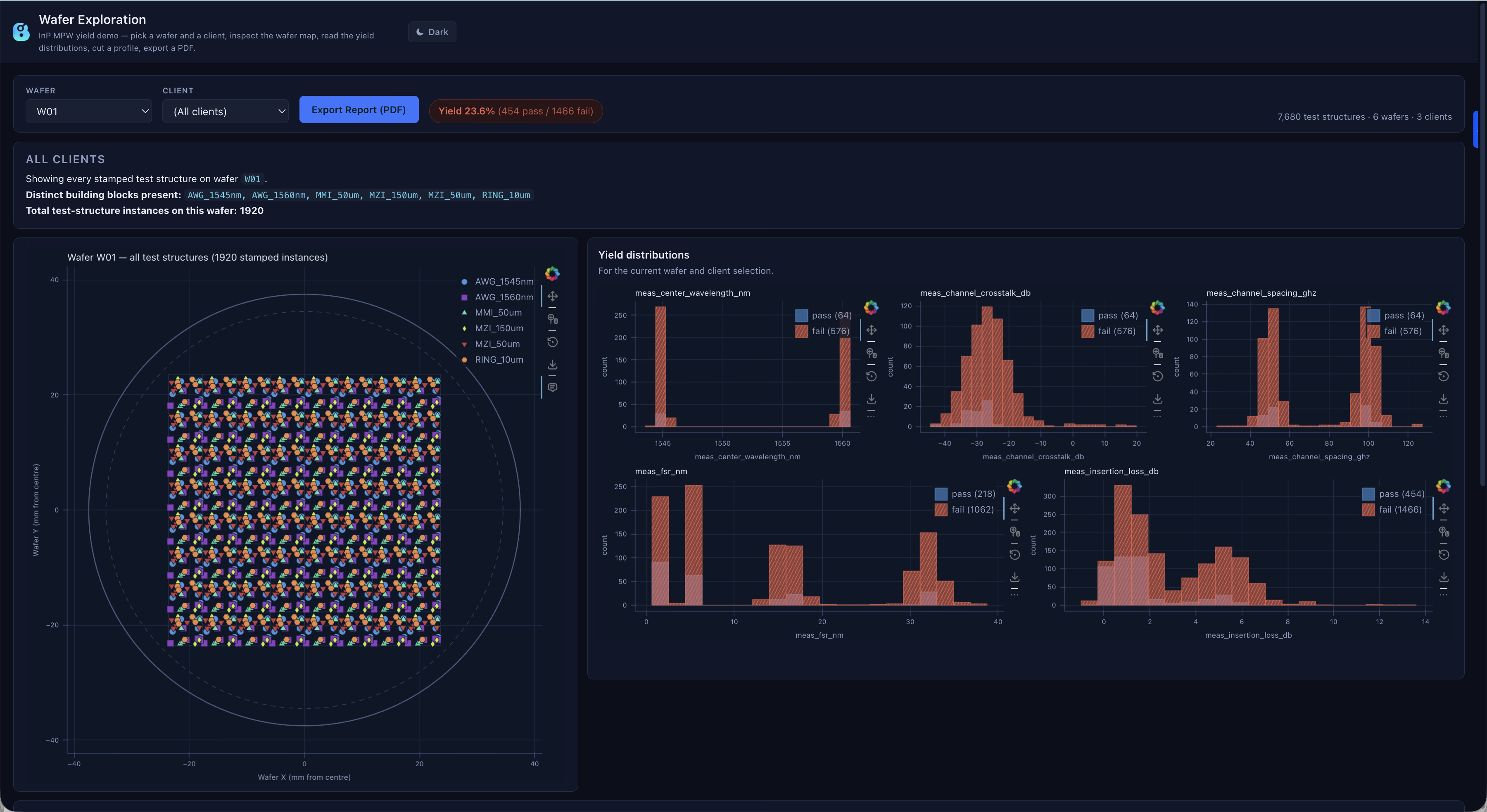
Task: Select Pan tool on the channel_crosstalk histogram
Action: click(1157, 330)
